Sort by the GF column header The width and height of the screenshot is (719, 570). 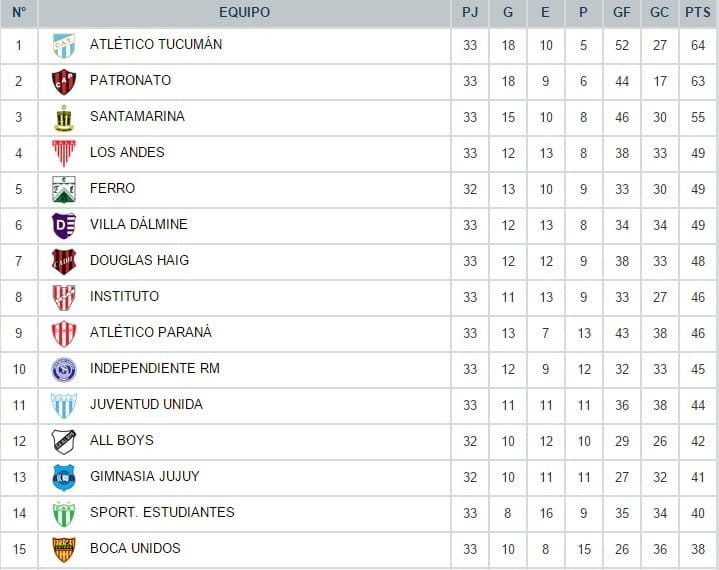tap(621, 13)
